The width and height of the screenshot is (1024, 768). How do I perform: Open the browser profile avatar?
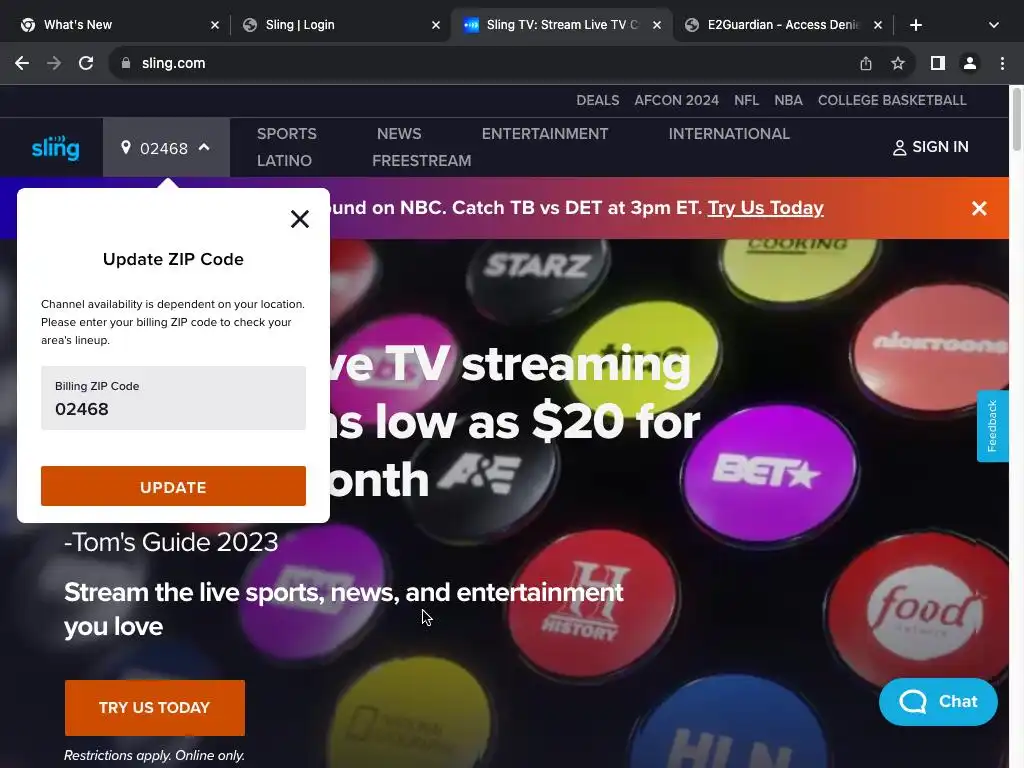(970, 63)
